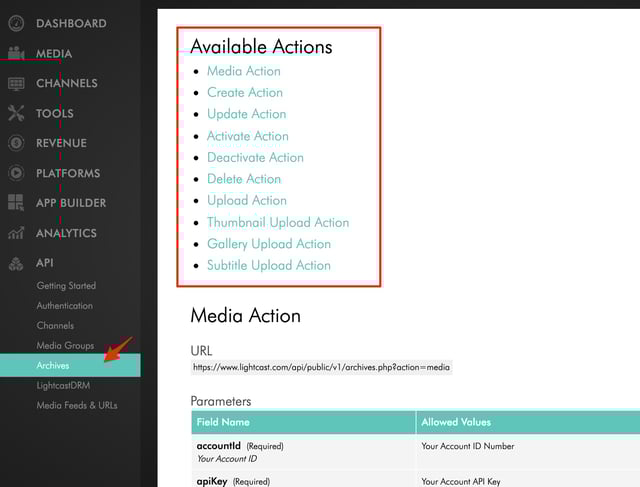The image size is (640, 487).
Task: Open Getting Started in API submenu
Action: [x=66, y=286]
